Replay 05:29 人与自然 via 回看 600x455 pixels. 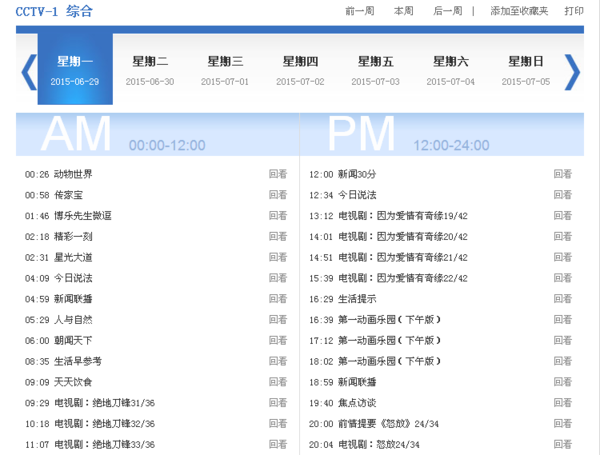[278, 320]
